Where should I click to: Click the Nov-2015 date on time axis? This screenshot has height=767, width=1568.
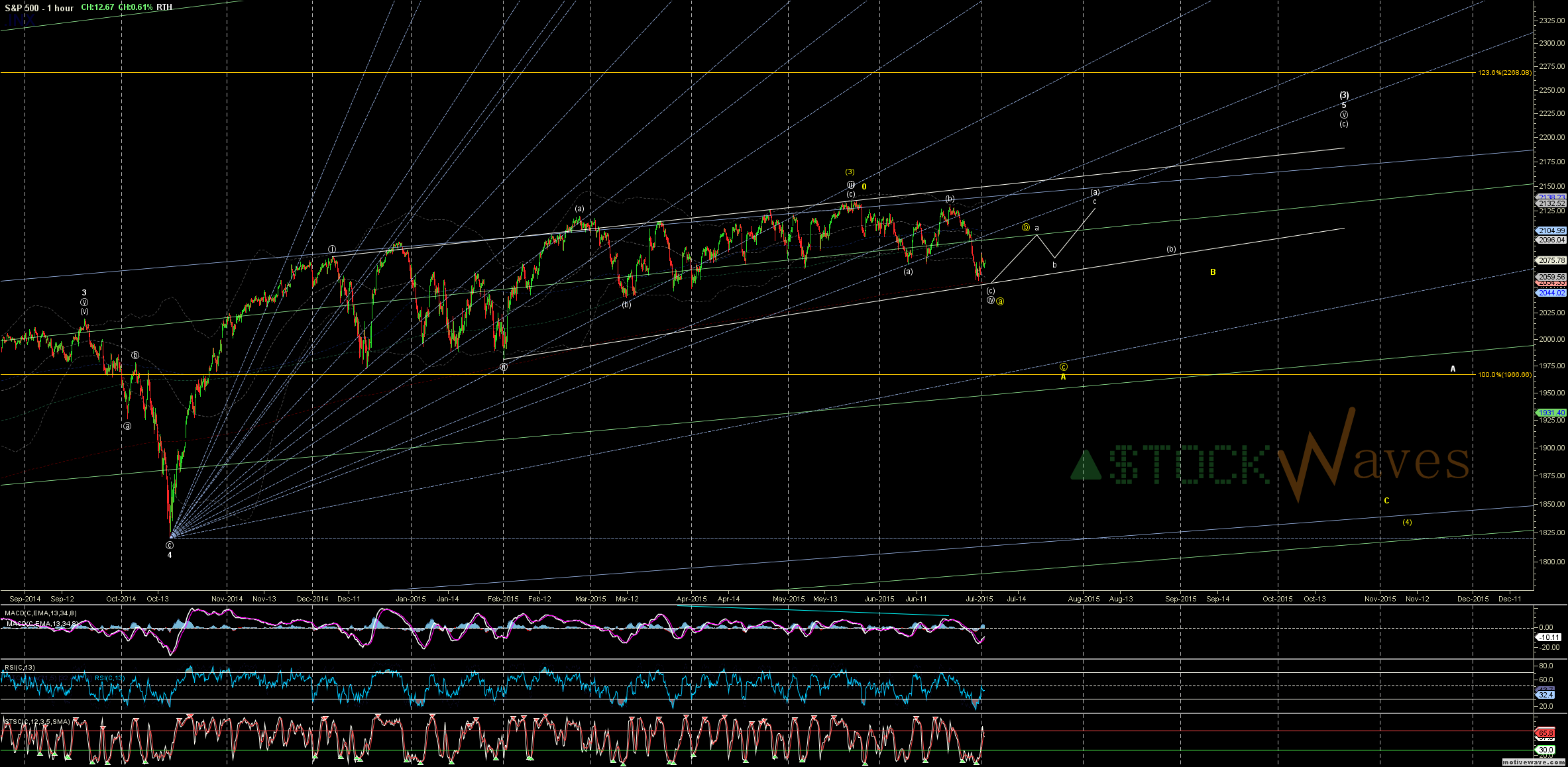[1380, 599]
